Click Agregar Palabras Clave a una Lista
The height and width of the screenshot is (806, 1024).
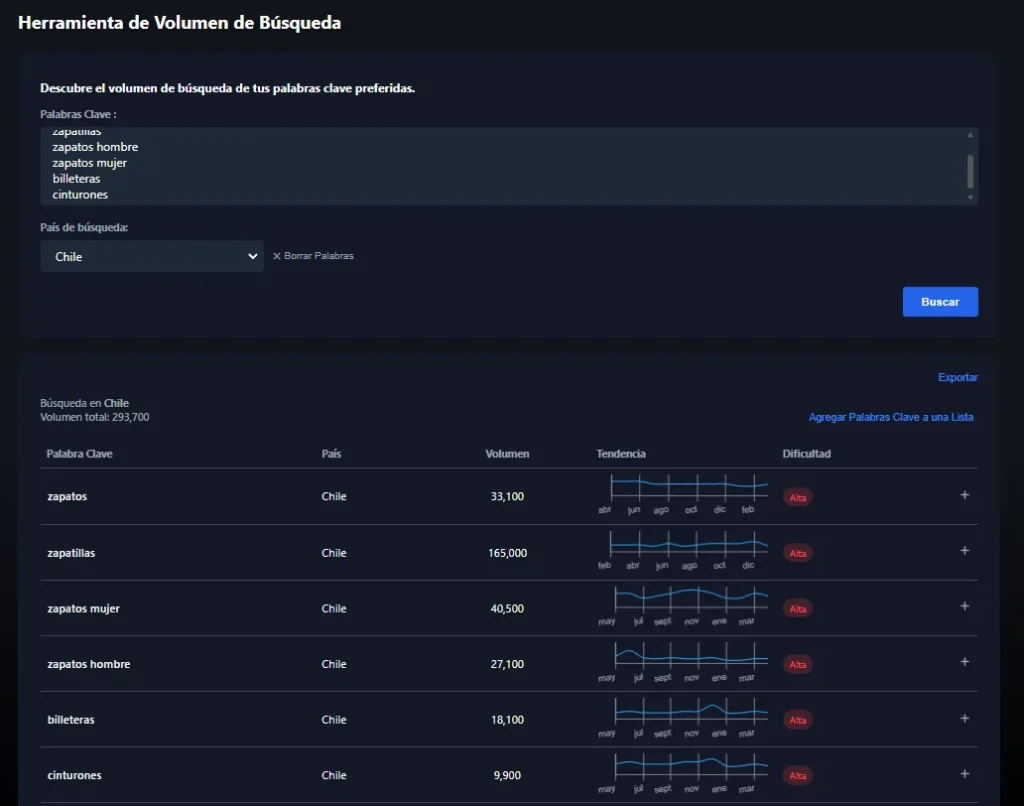pos(890,417)
